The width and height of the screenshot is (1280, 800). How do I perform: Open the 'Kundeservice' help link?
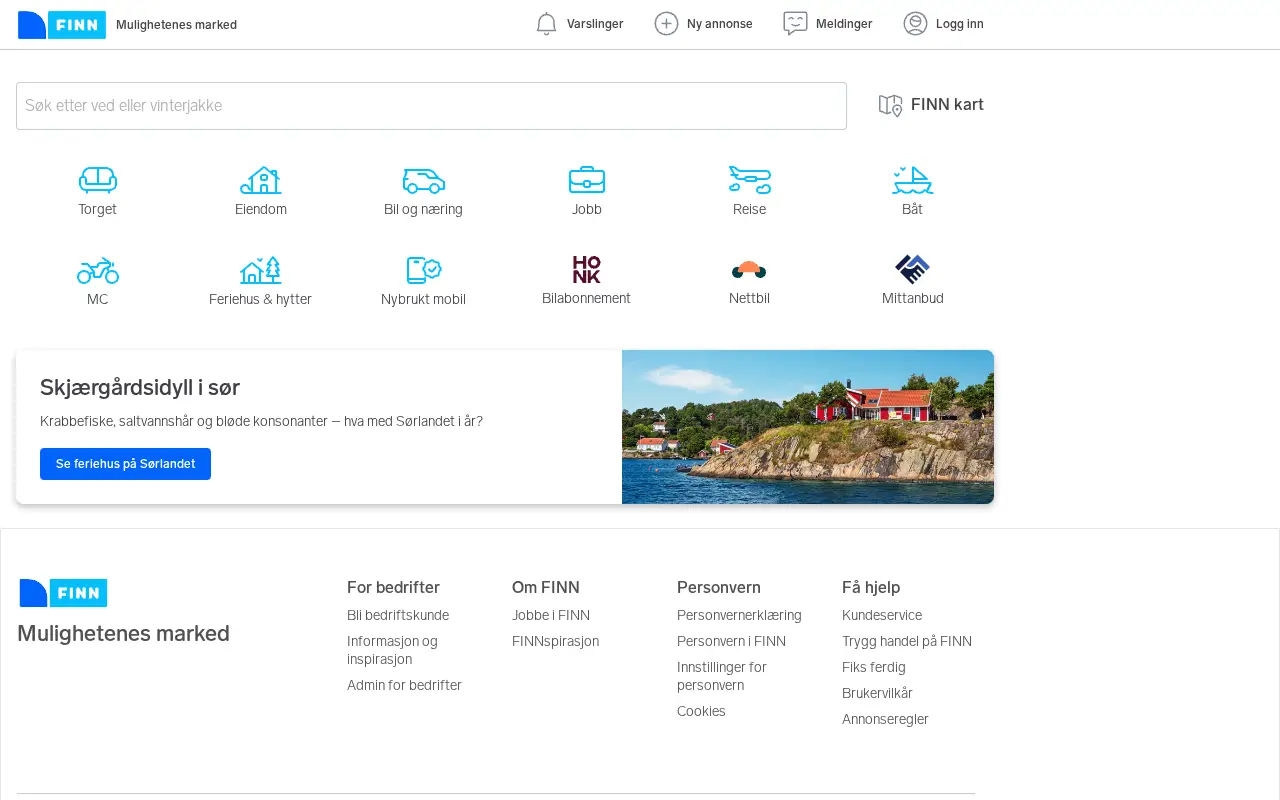[882, 615]
